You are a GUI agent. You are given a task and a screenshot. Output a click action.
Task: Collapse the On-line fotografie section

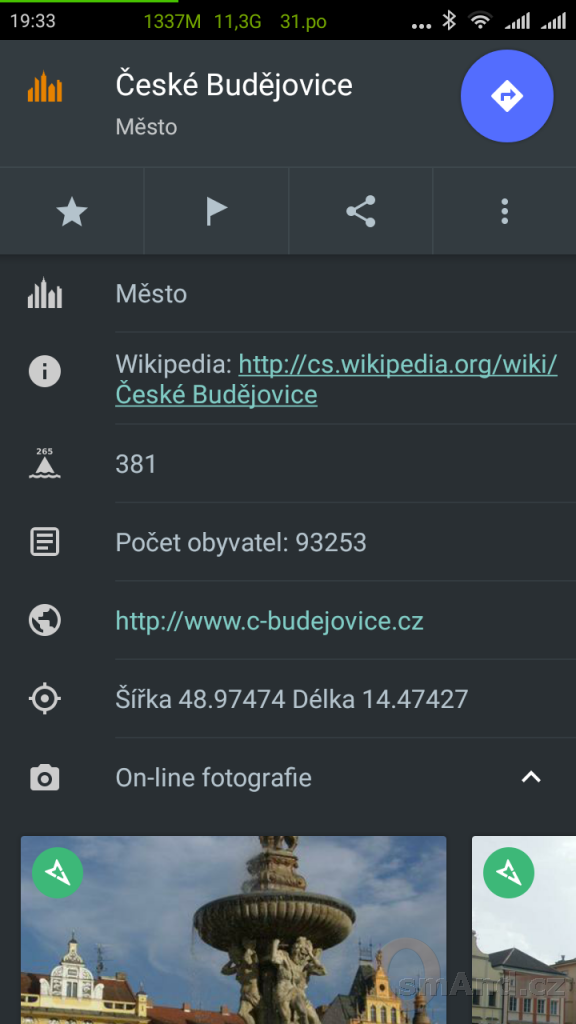pyautogui.click(x=531, y=777)
